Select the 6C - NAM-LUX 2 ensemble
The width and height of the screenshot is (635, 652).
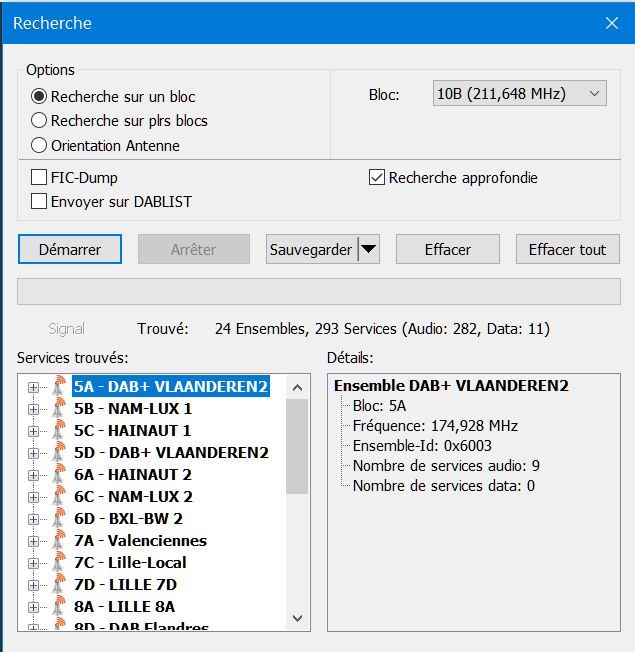tap(133, 496)
